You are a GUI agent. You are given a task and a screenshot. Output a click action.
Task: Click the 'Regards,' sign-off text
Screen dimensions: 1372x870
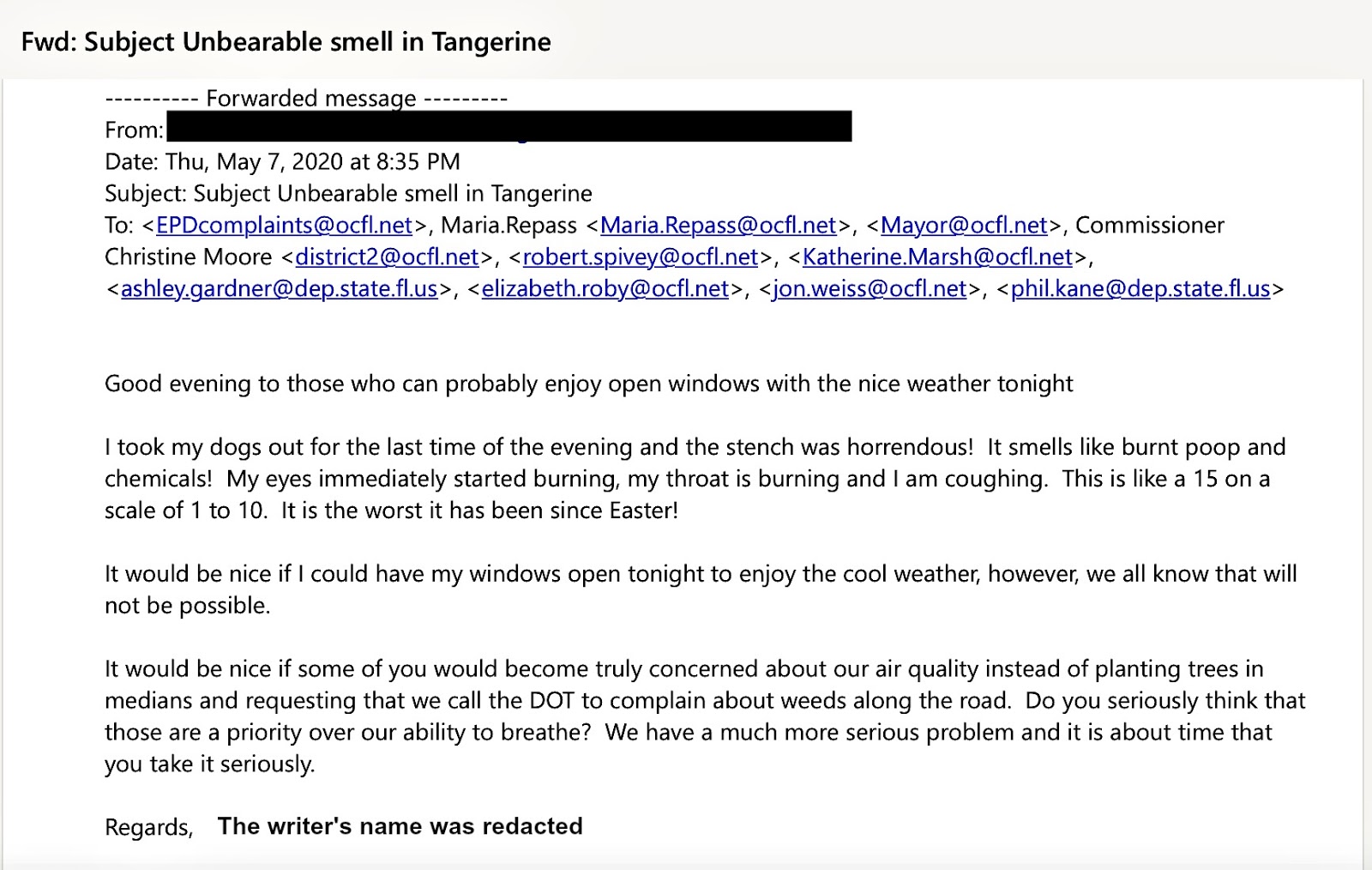tap(149, 827)
